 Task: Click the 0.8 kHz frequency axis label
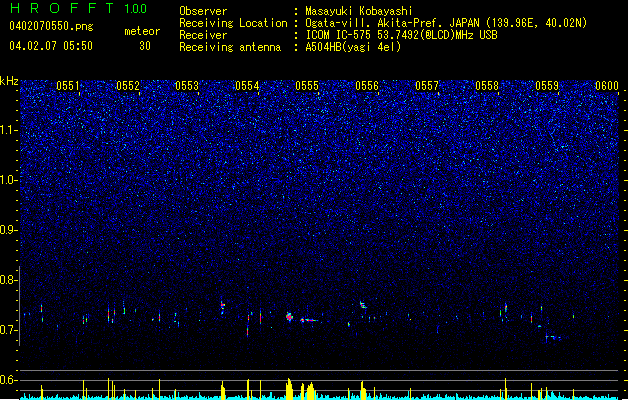(9, 280)
